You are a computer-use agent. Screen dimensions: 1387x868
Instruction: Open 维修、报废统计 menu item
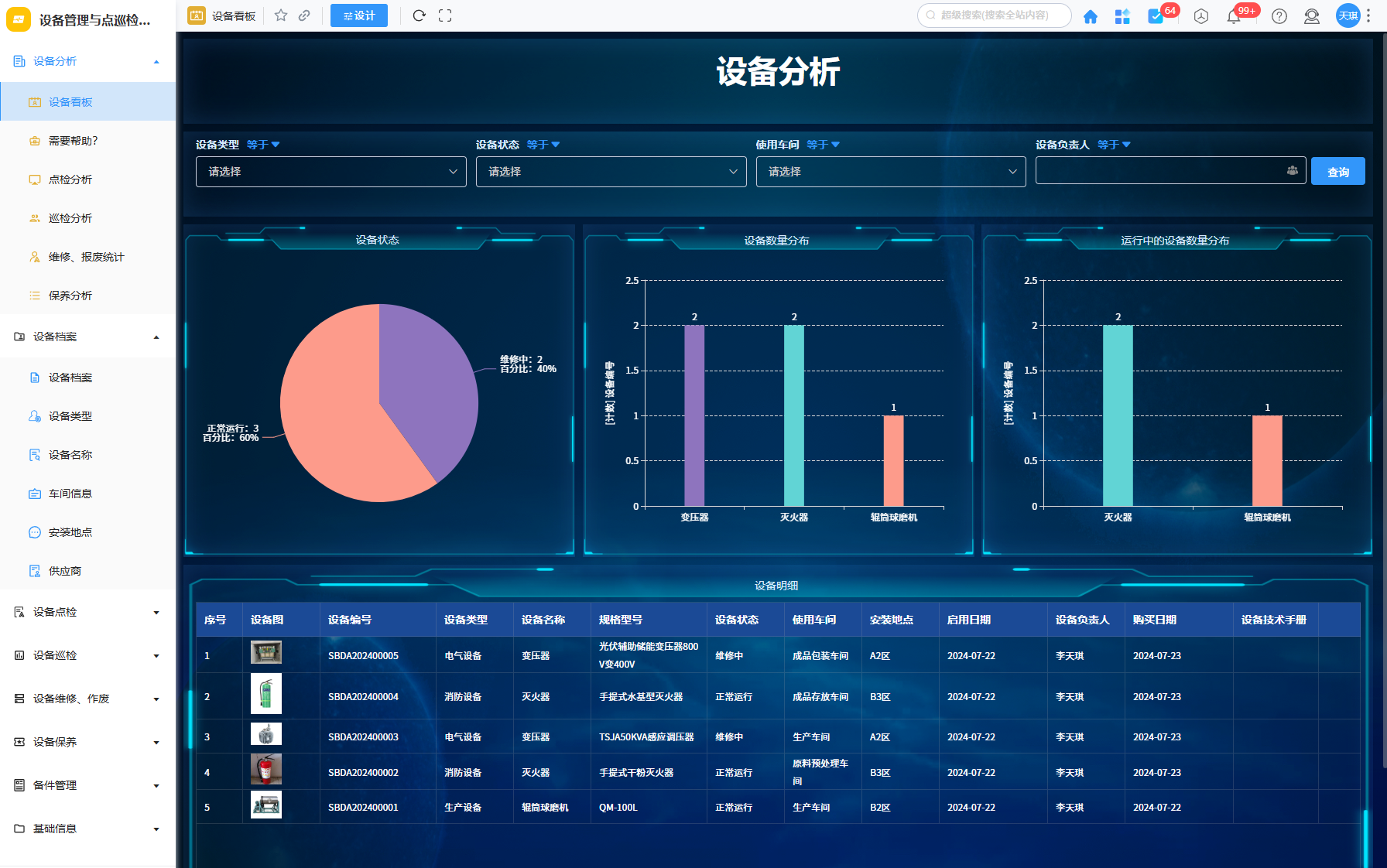tap(86, 257)
